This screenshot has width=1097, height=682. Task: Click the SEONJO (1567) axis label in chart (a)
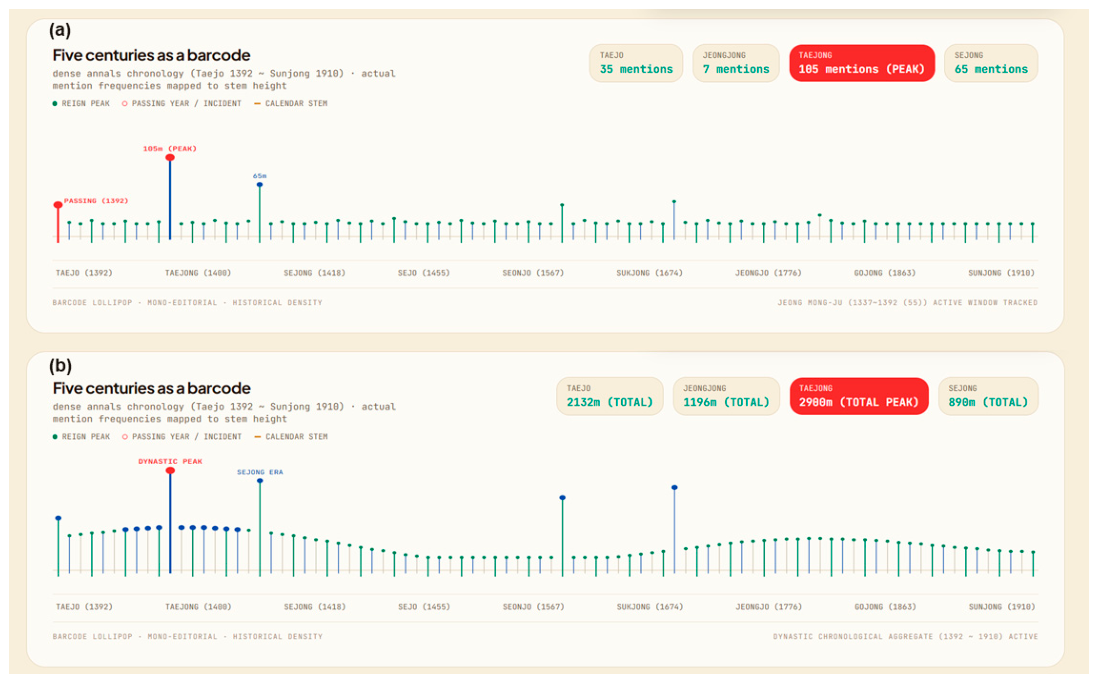[x=533, y=273]
